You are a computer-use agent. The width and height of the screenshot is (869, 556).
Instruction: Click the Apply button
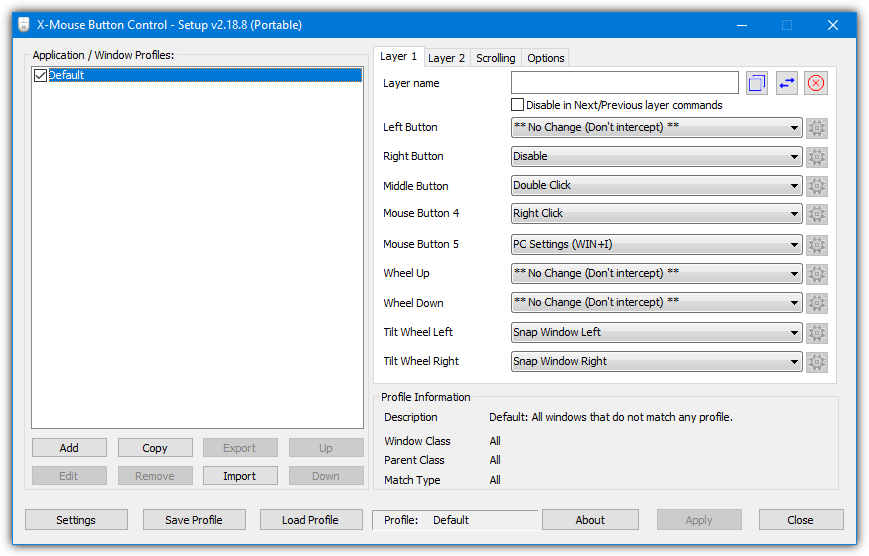pos(699,520)
